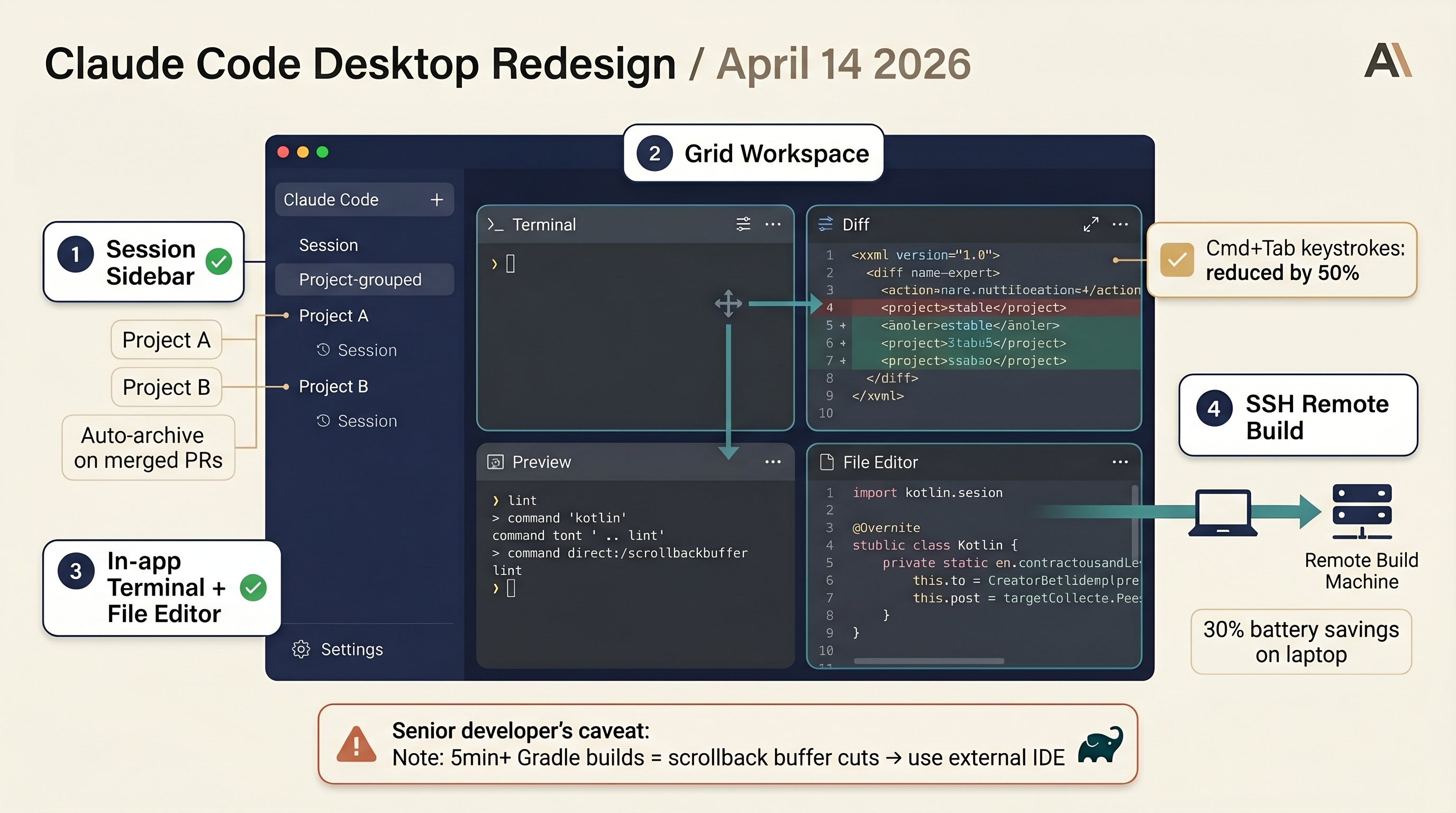Viewport: 1456px width, 813px height.
Task: Click added line 7 plus marker in Diff
Action: click(x=843, y=360)
